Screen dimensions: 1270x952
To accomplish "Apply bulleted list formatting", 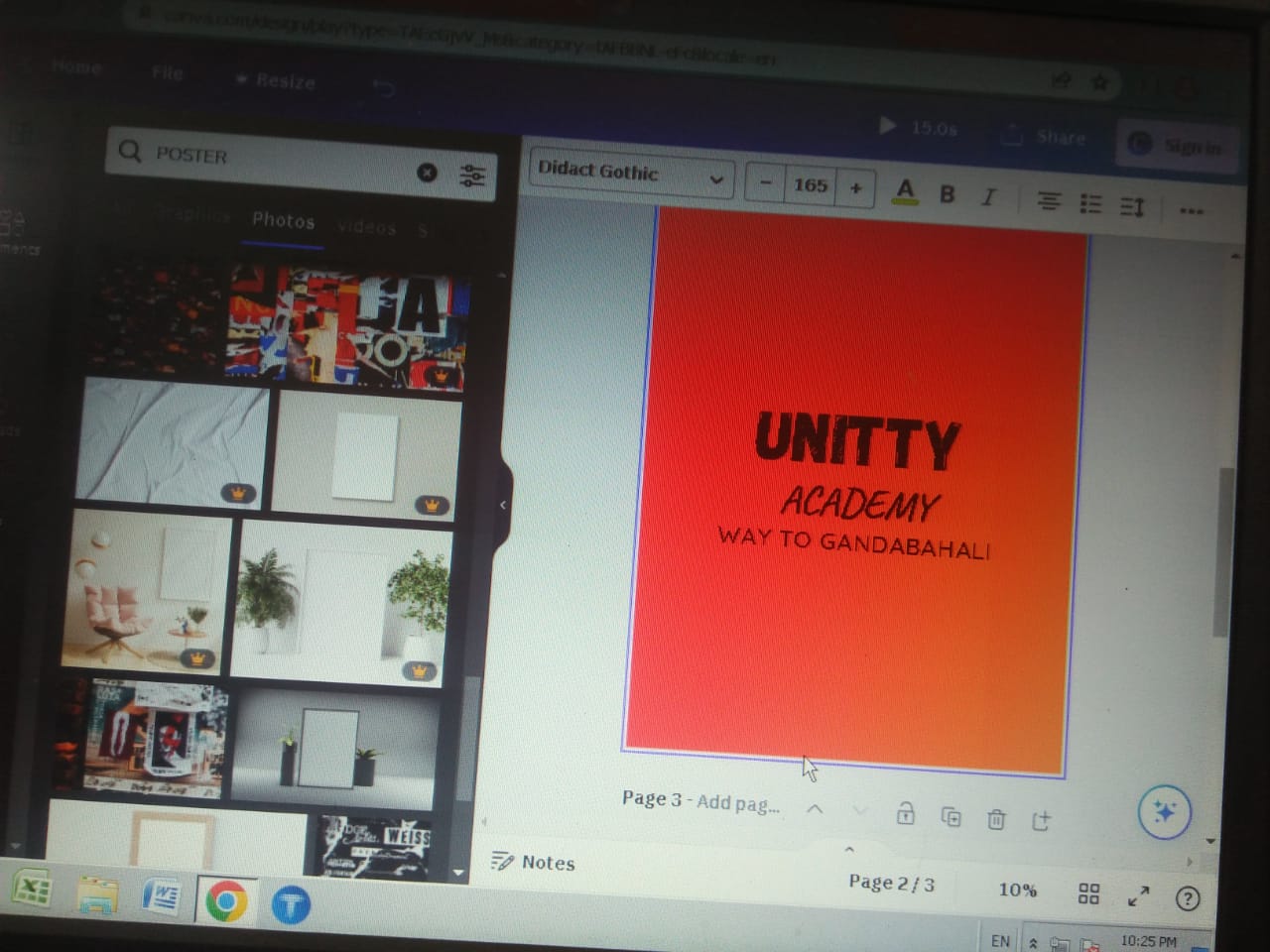I will coord(1090,204).
